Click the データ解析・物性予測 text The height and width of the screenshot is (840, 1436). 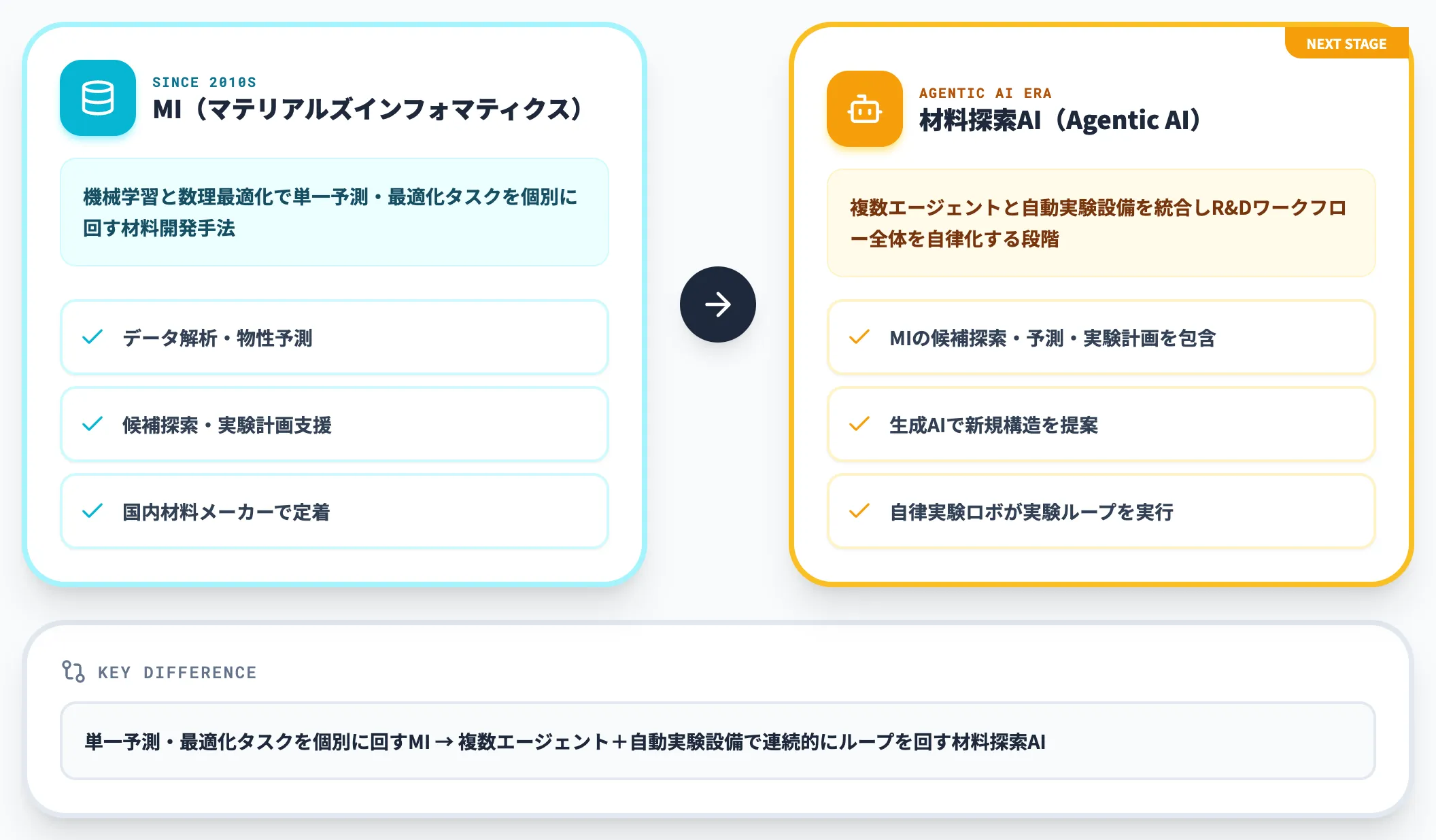point(218,338)
